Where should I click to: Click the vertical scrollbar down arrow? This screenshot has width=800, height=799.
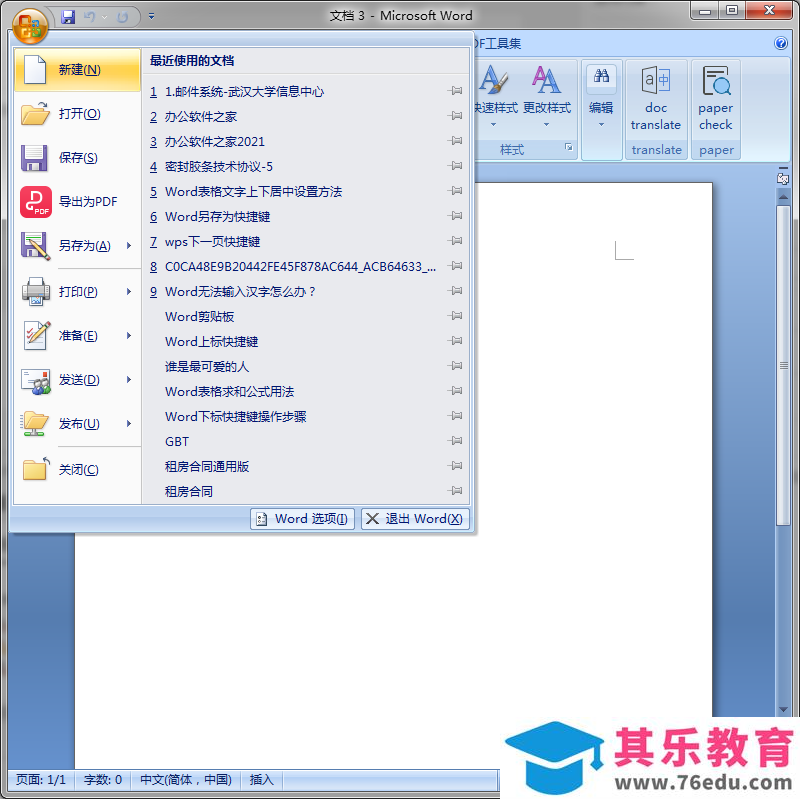point(783,710)
